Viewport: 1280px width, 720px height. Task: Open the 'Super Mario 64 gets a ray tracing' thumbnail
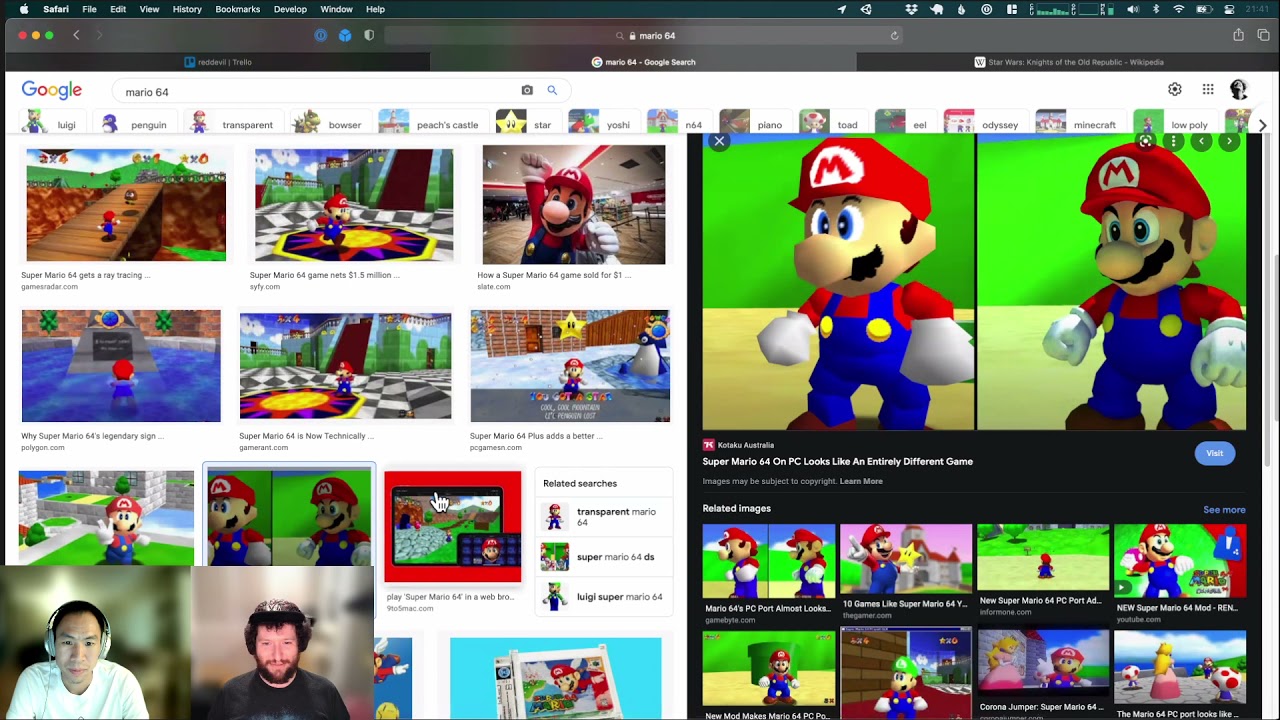coord(126,205)
